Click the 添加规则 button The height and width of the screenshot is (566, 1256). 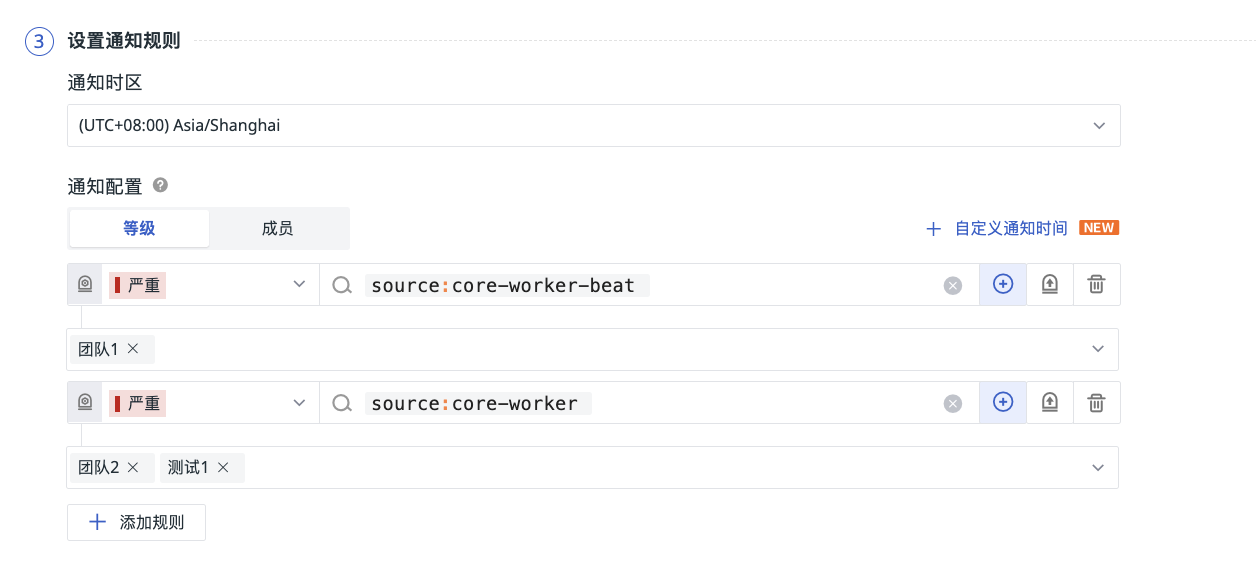137,522
